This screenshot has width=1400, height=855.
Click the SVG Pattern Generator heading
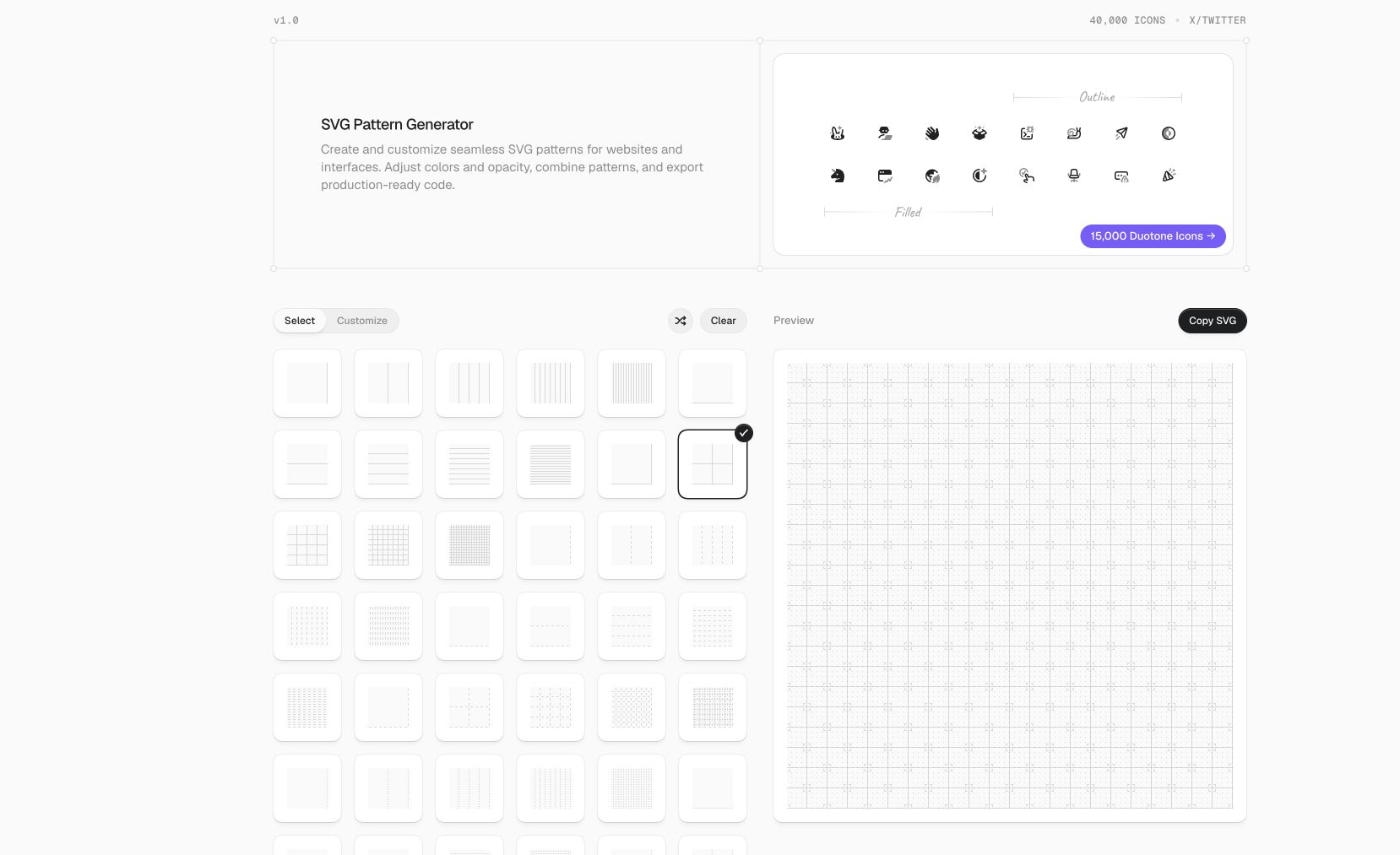(x=397, y=124)
